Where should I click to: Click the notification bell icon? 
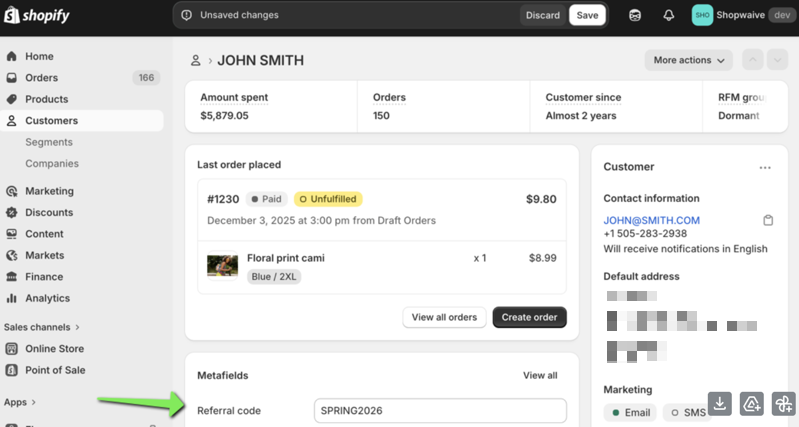668,15
